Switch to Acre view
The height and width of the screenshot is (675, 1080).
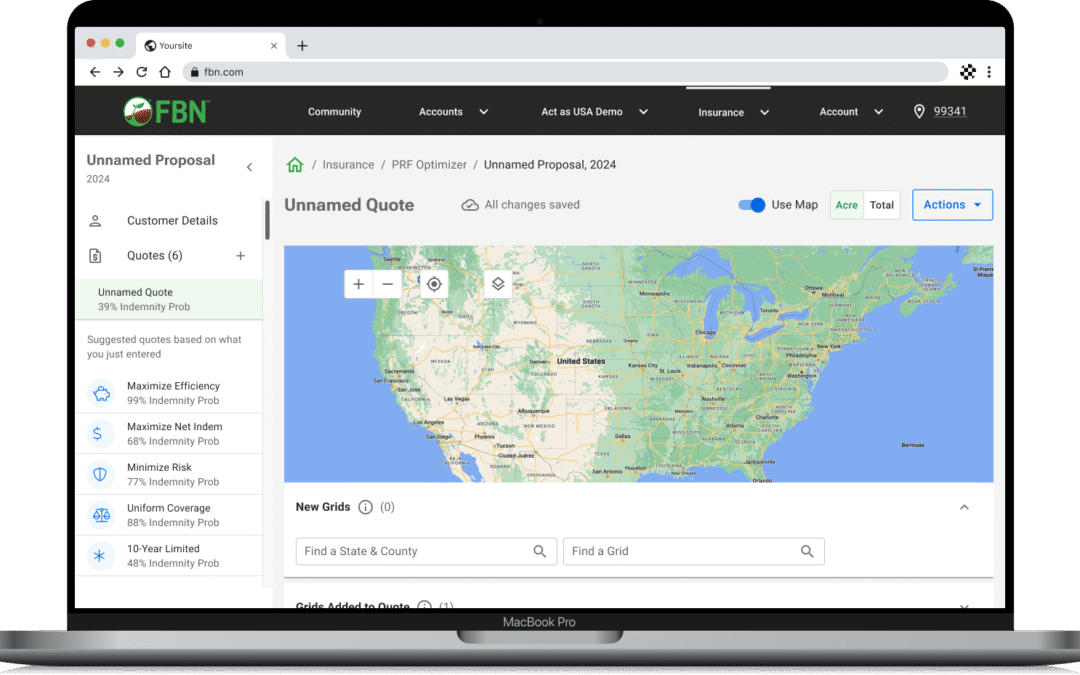[x=847, y=205]
